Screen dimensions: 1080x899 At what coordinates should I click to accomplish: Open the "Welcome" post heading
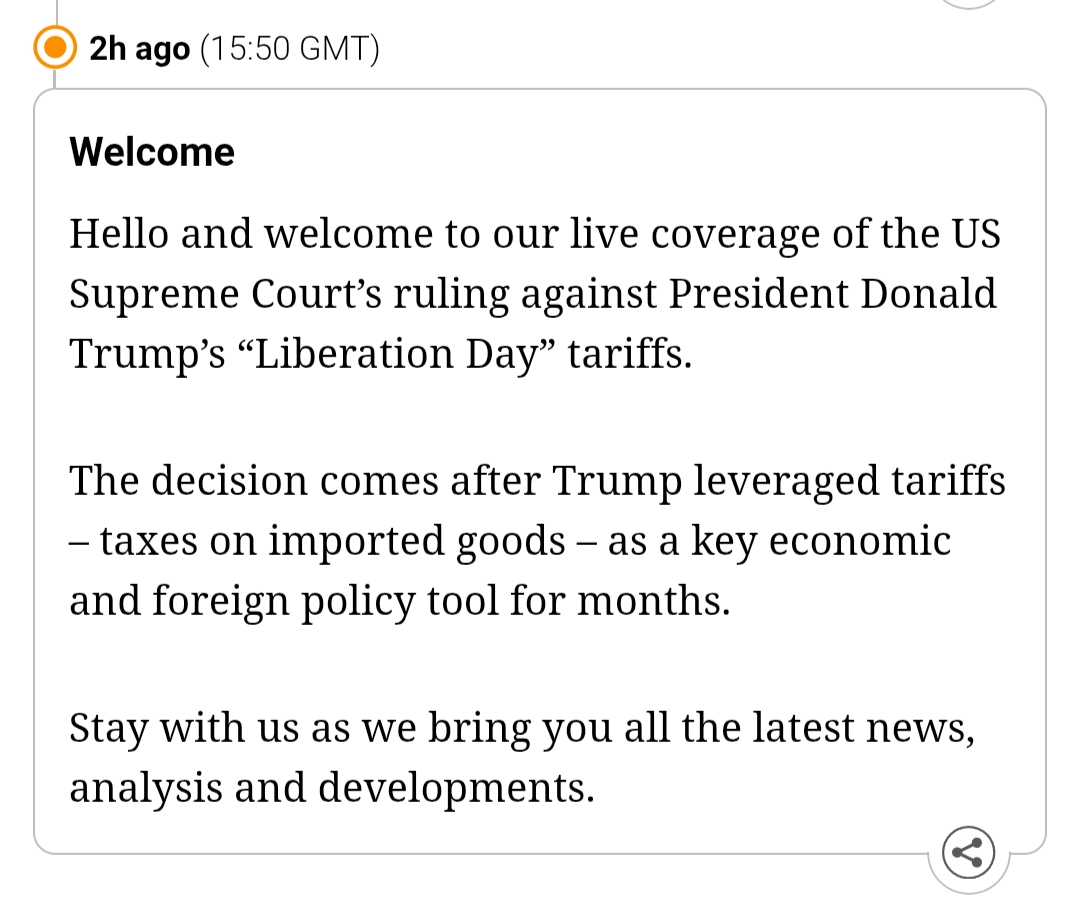click(152, 152)
